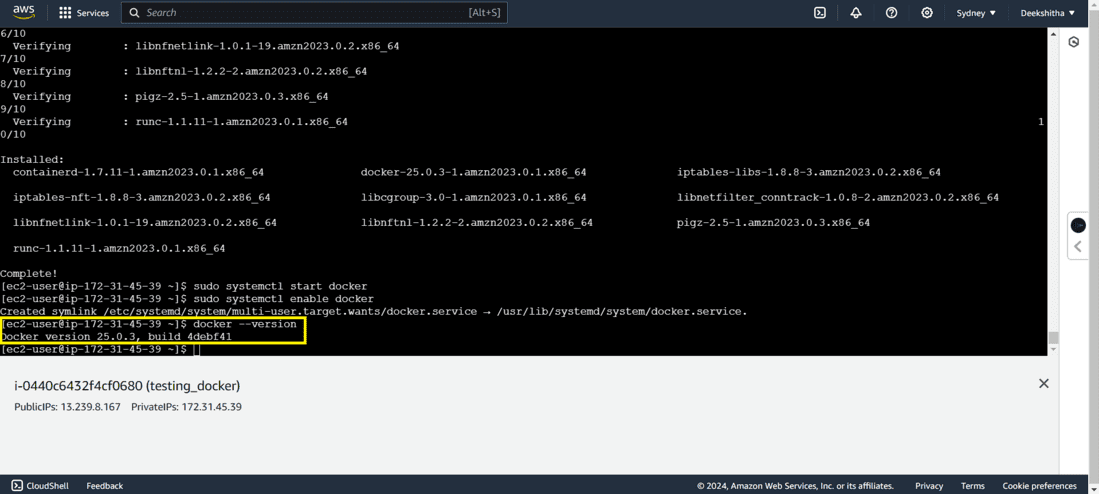Launch CloudShell from the top bar icon

819,13
